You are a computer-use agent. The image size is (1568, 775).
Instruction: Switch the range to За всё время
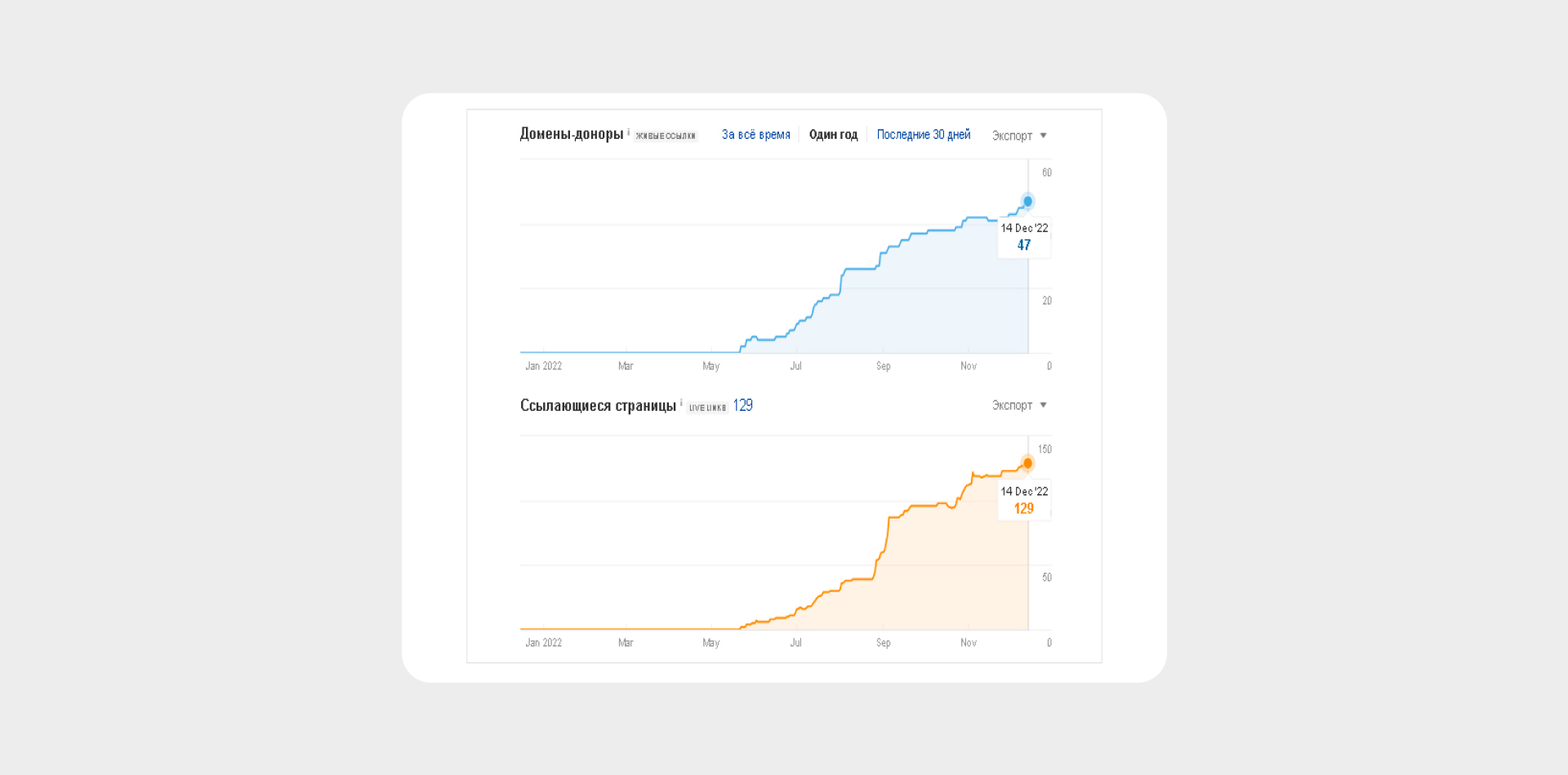click(x=755, y=135)
